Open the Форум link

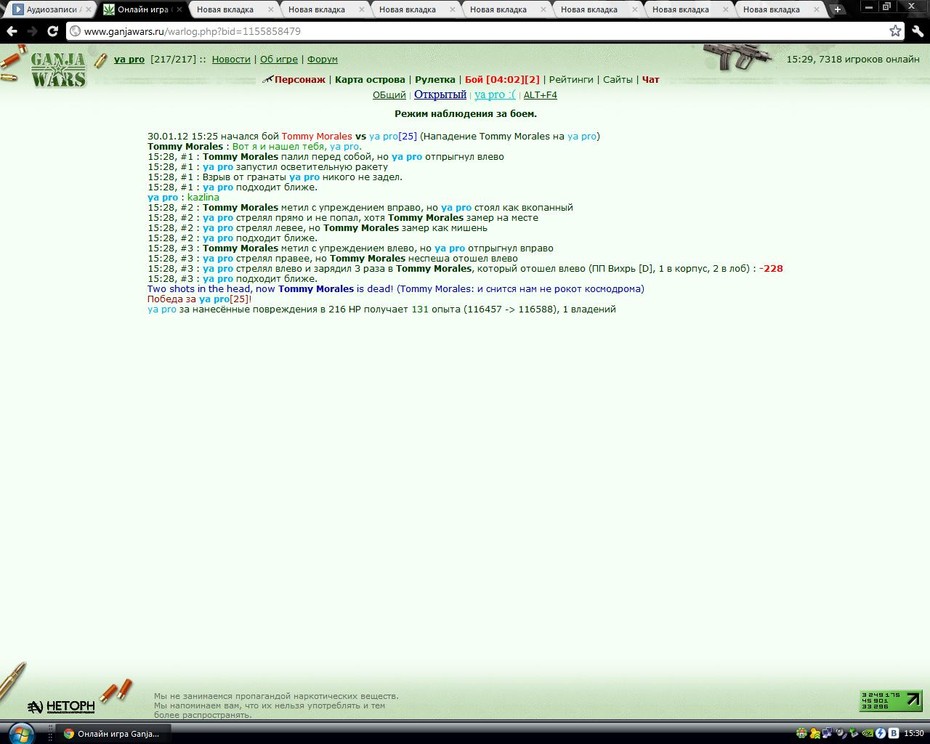(322, 59)
